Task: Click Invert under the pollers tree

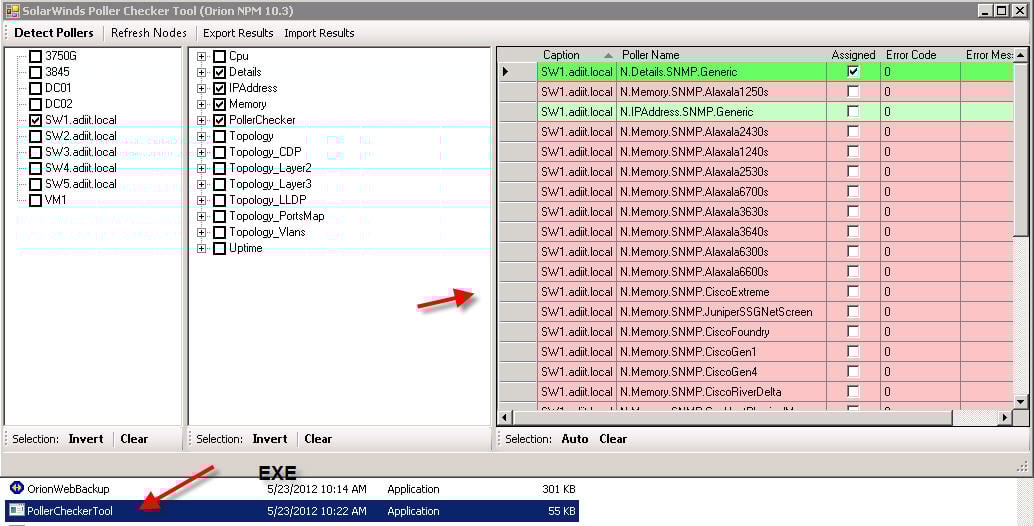Action: click(270, 439)
